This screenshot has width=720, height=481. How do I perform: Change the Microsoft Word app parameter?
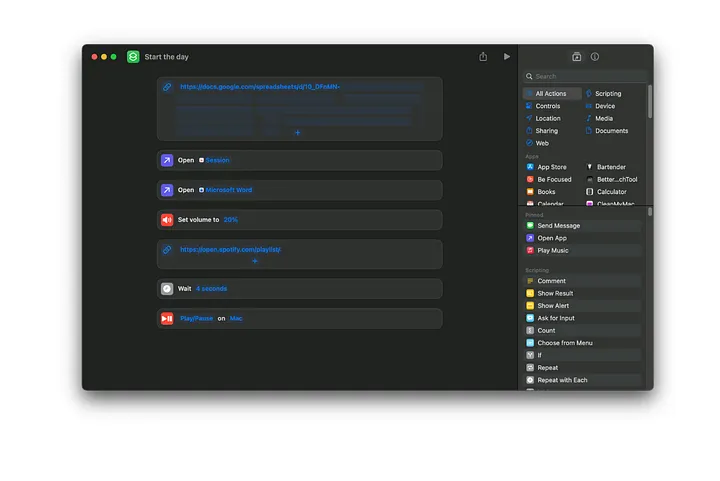point(225,190)
